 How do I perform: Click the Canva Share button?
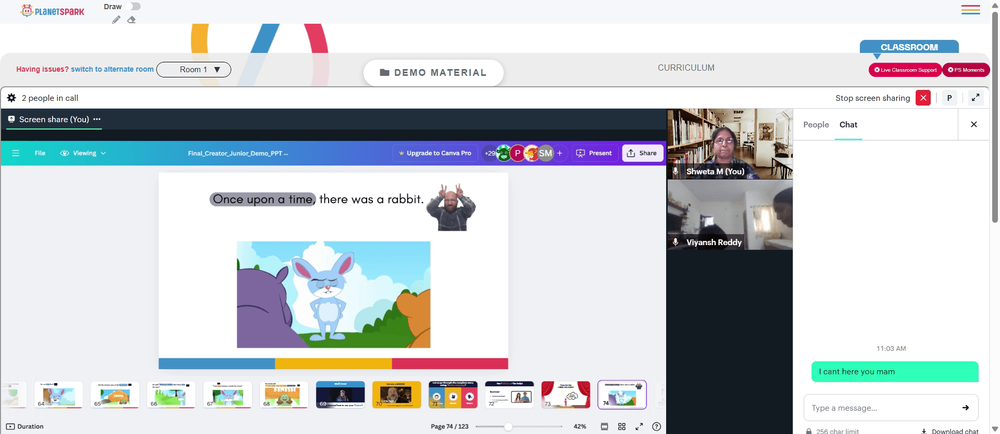pyautogui.click(x=642, y=153)
